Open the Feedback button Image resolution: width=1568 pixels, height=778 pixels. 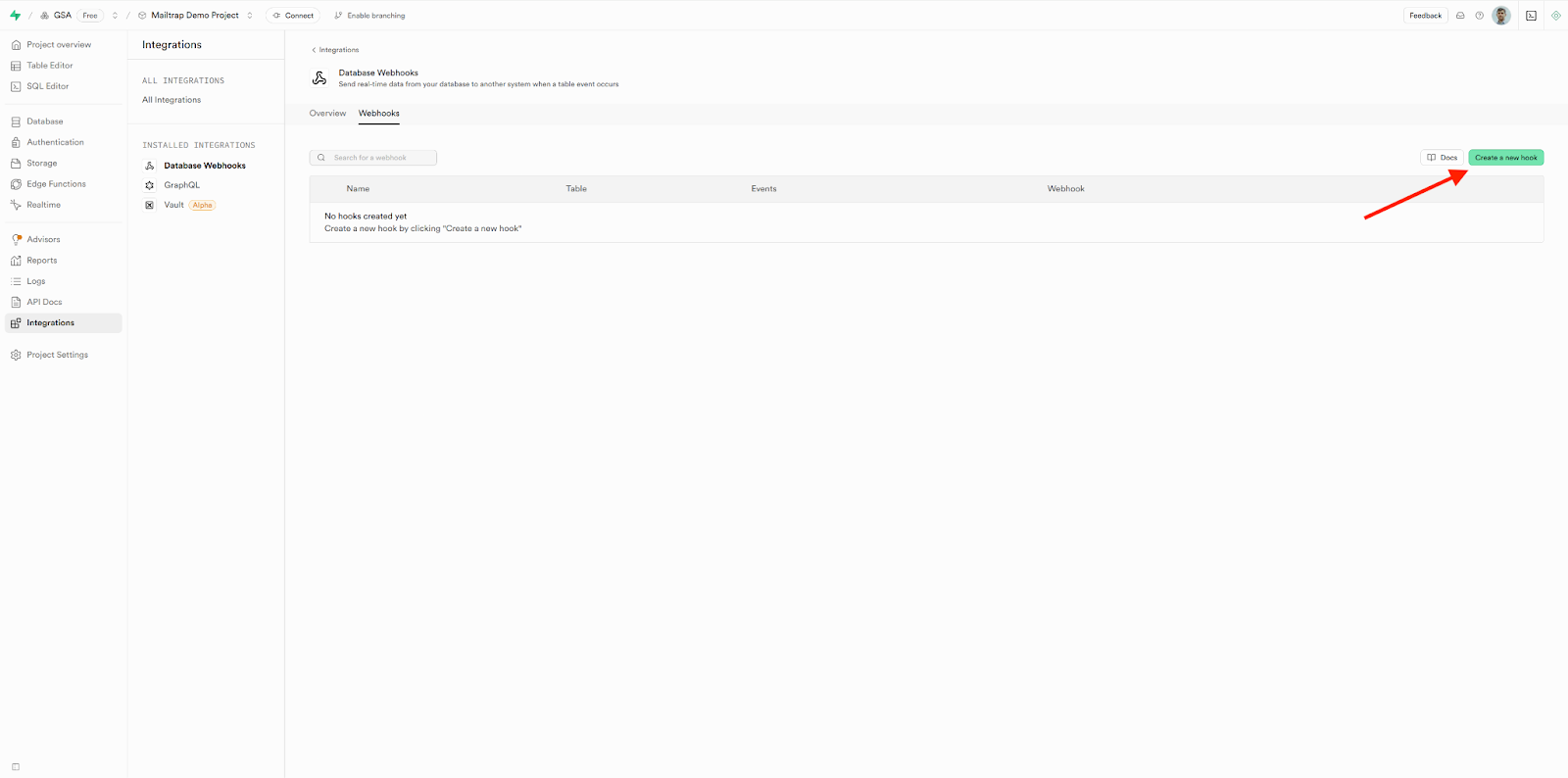click(1426, 16)
